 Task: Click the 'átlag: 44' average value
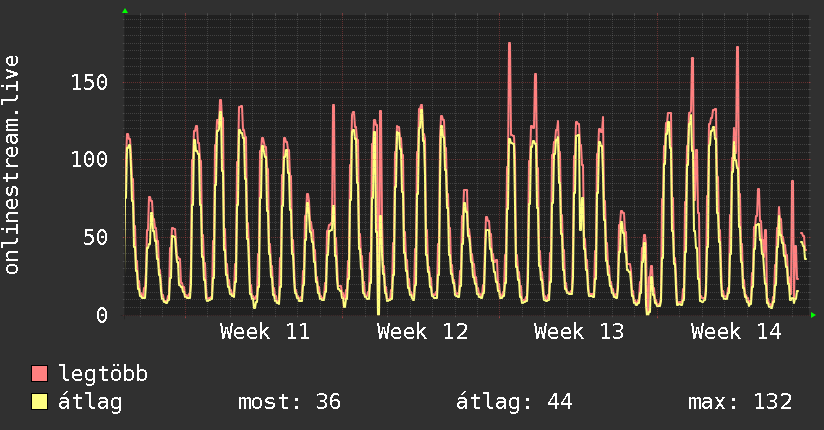[x=514, y=402]
